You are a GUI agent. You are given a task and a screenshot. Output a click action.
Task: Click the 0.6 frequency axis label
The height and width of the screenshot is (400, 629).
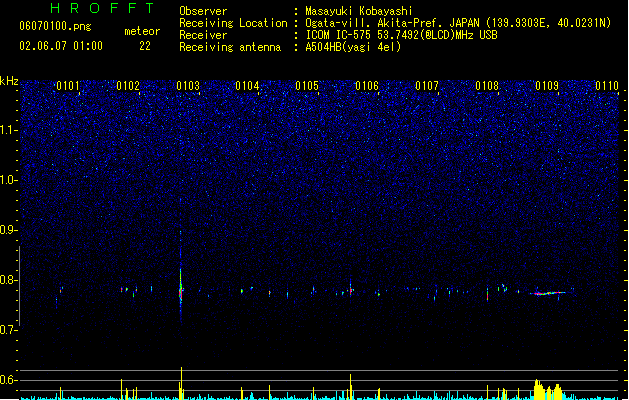8,380
